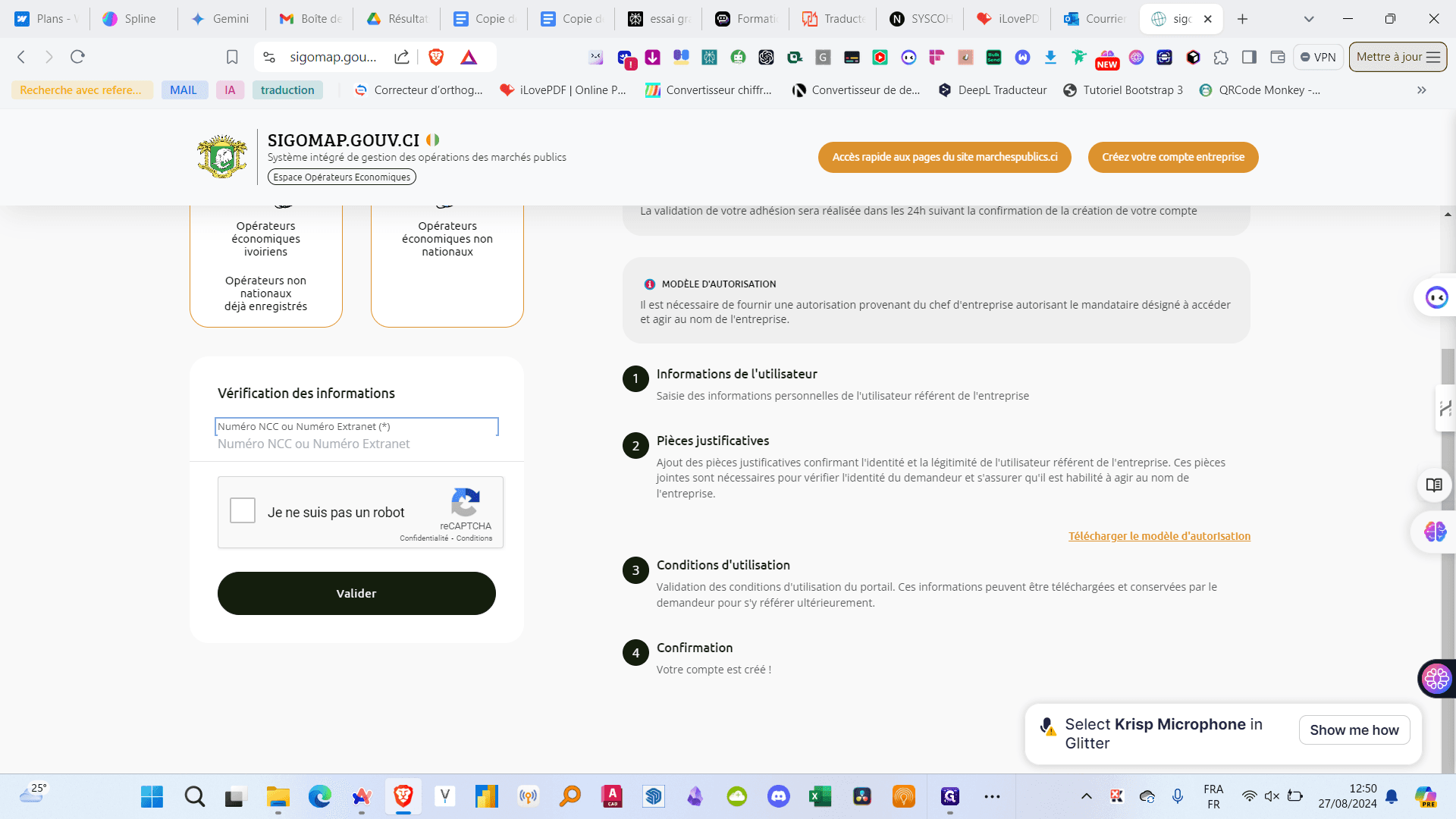Select 'Opérateurs économiques non nationaux' card
The image size is (1456, 819).
(x=447, y=265)
